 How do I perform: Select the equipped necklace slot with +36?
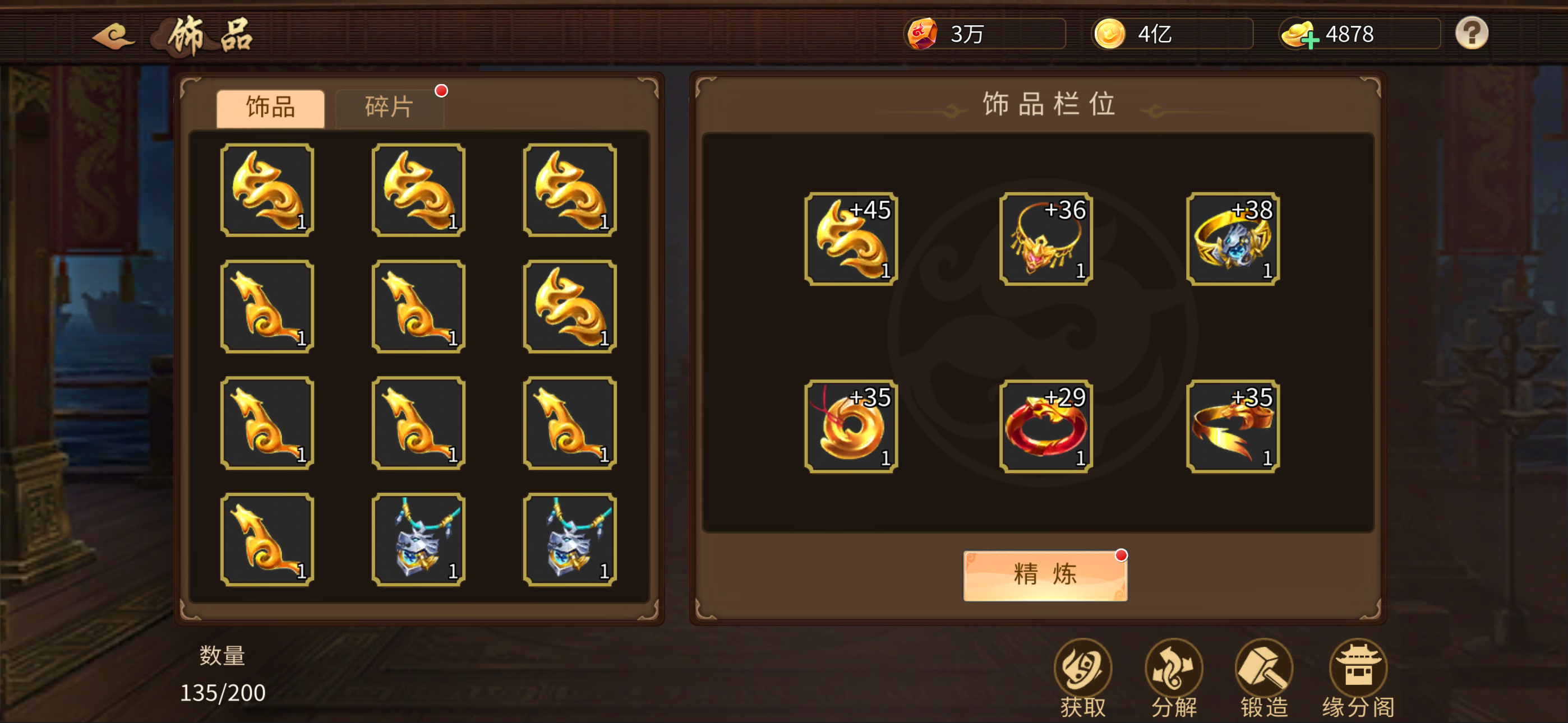tap(1046, 239)
